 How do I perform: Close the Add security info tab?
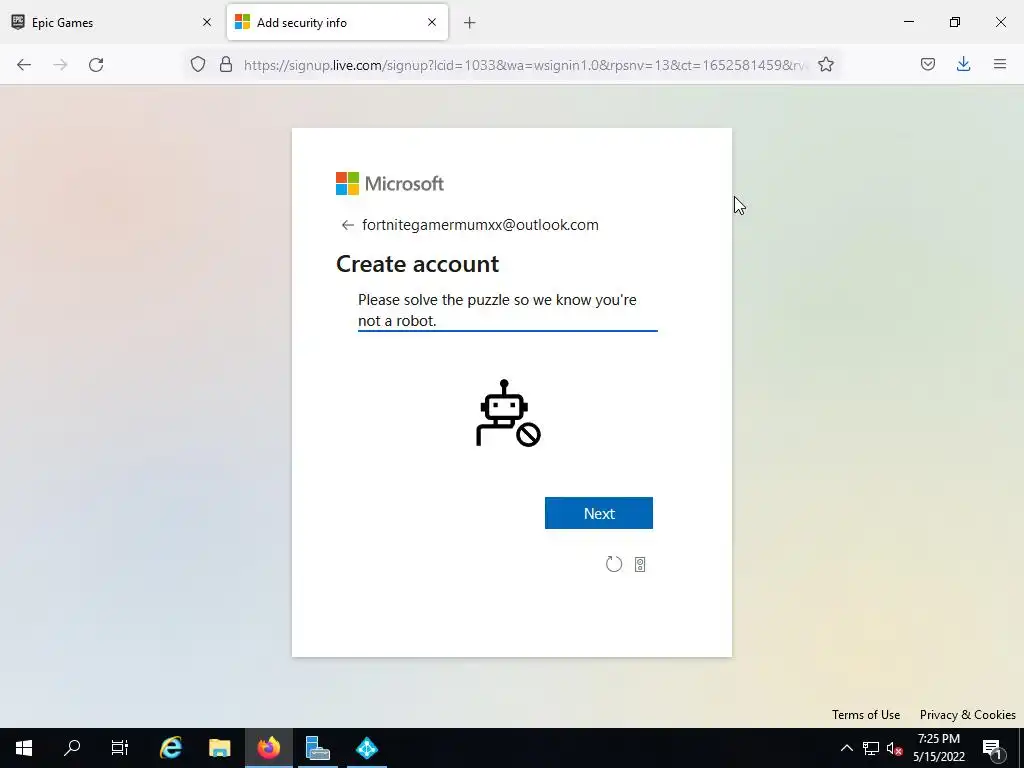point(432,22)
